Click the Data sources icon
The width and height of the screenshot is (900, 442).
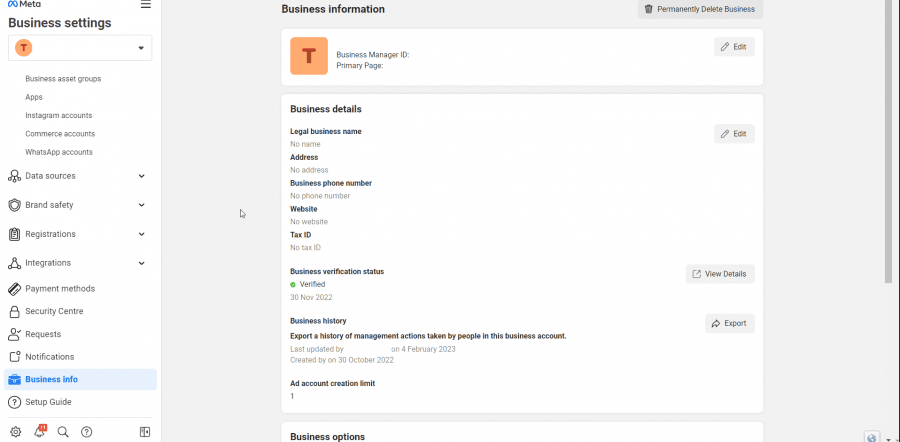click(14, 176)
